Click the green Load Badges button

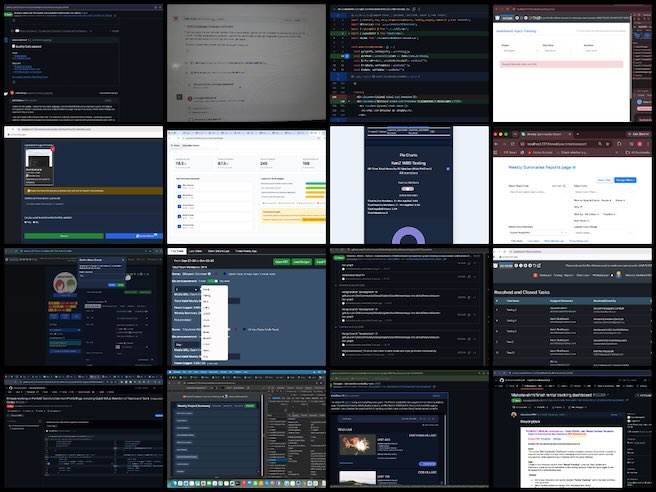tap(301, 262)
